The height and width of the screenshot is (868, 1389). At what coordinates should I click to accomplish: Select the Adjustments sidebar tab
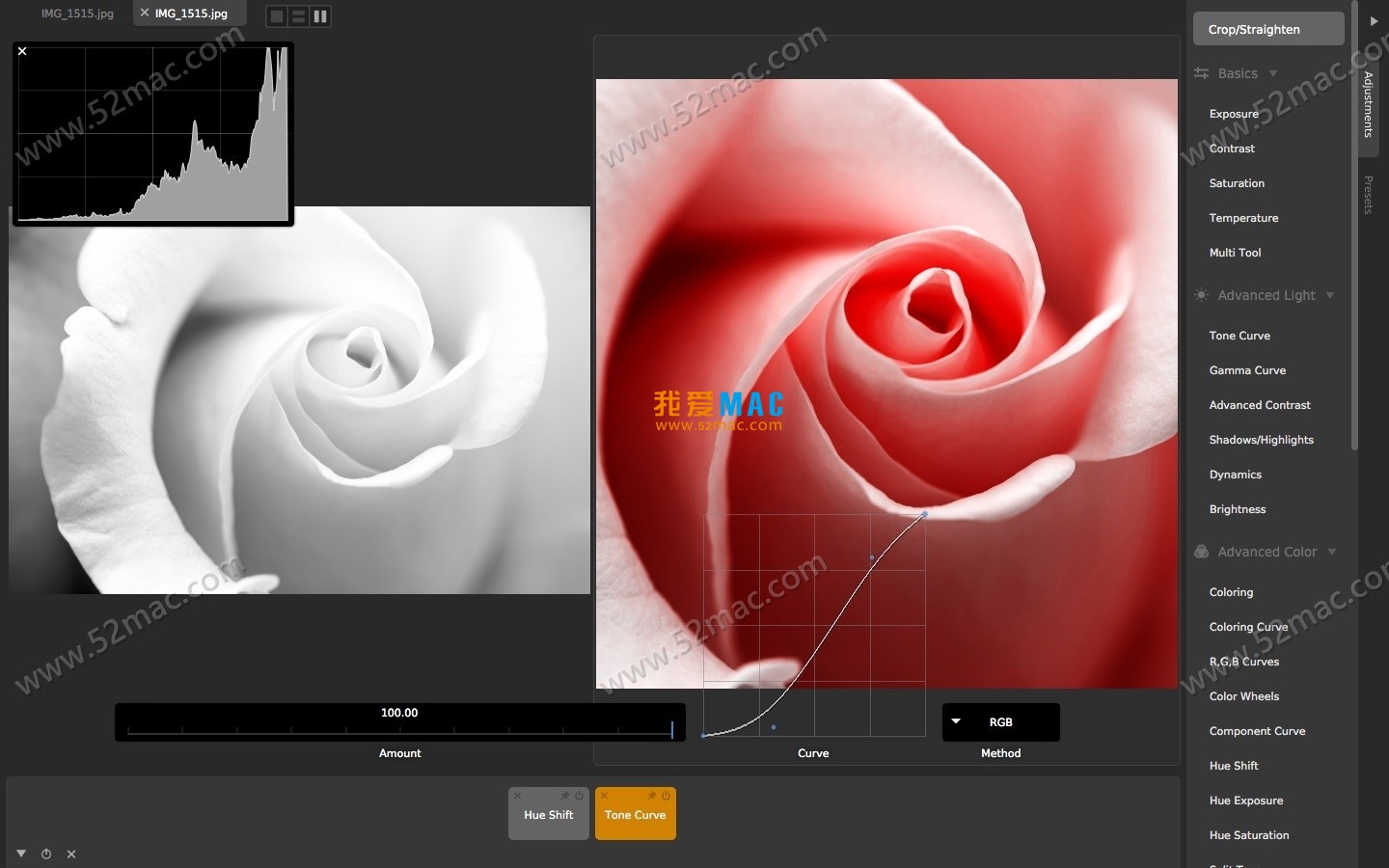[x=1368, y=106]
